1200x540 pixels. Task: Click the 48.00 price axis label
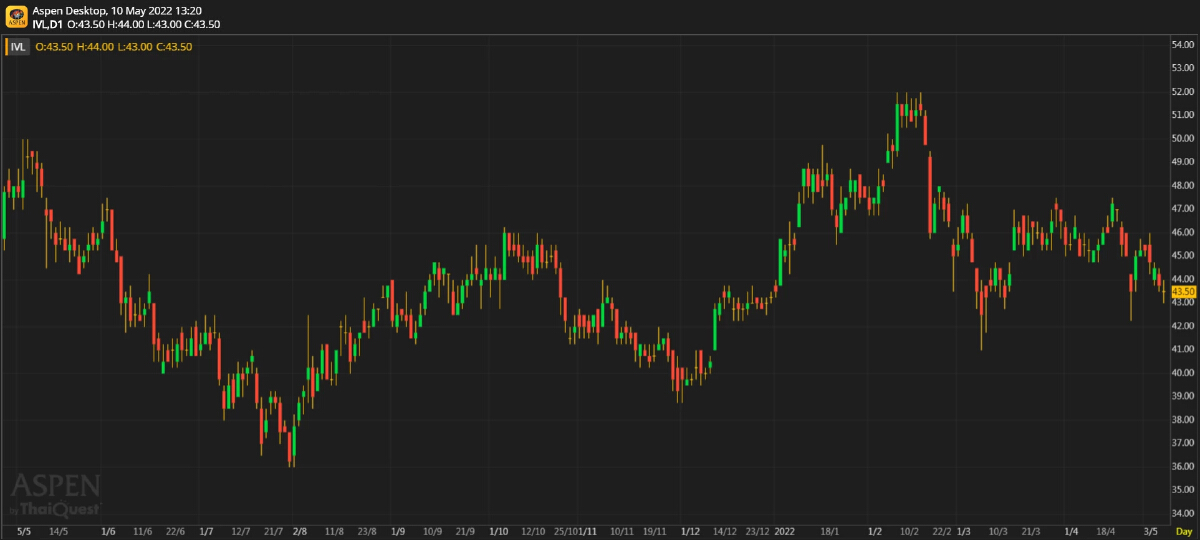pos(1184,186)
